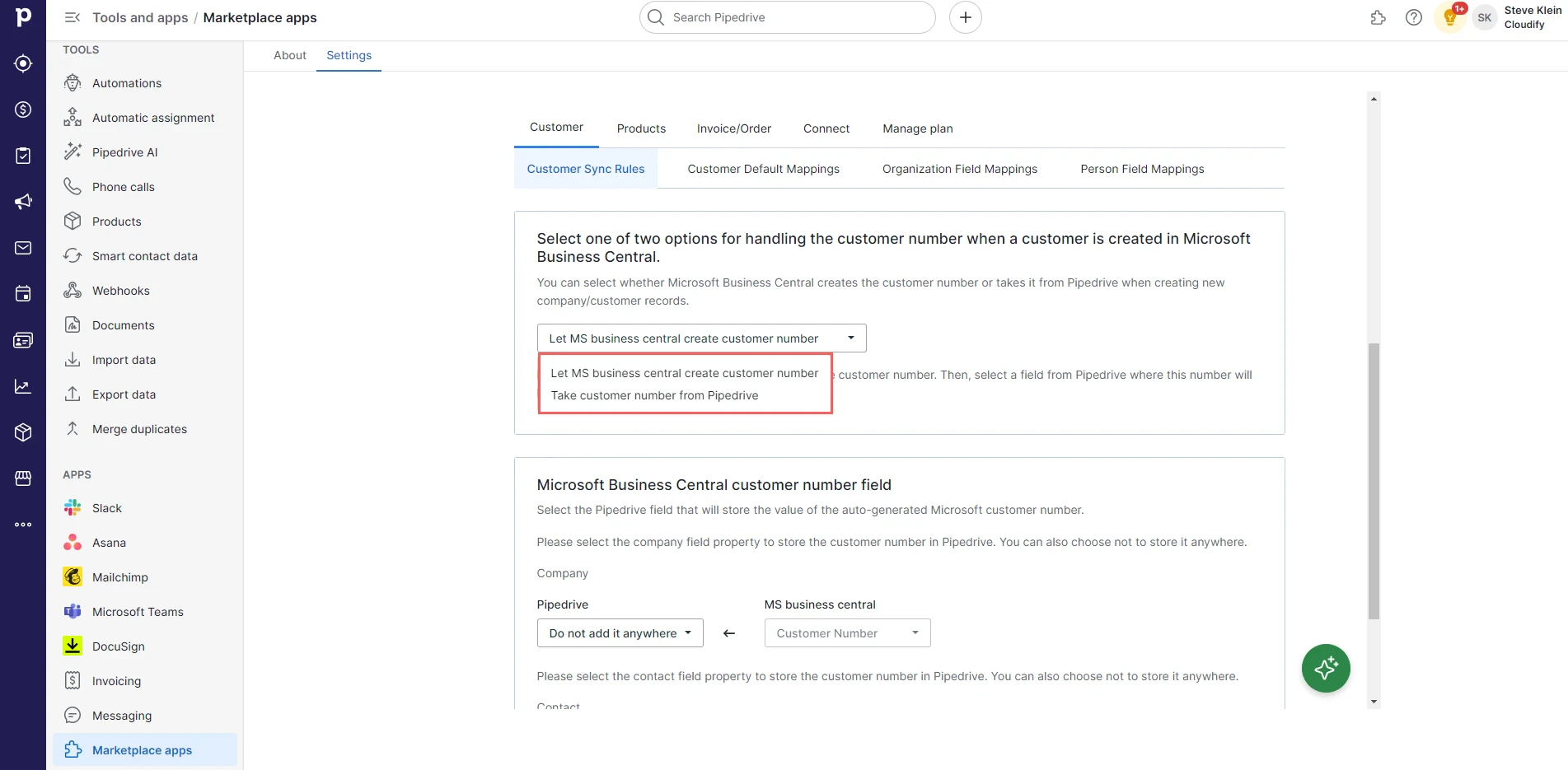Screen dimensions: 1568x770
Task: Open Export data
Action: [x=145, y=394]
